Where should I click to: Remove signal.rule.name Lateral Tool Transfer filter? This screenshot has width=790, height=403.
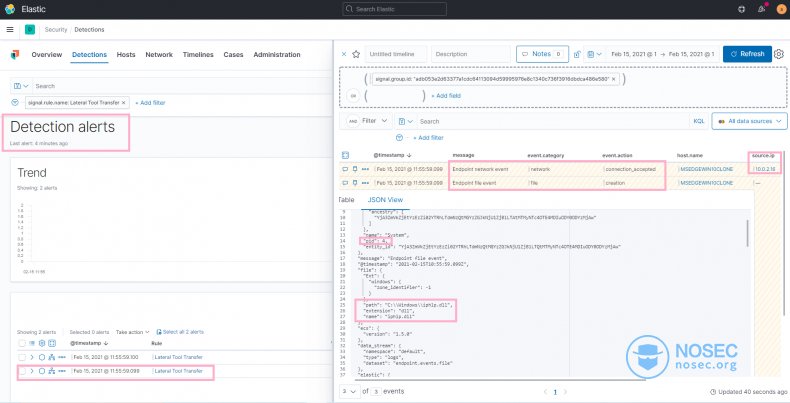123,102
